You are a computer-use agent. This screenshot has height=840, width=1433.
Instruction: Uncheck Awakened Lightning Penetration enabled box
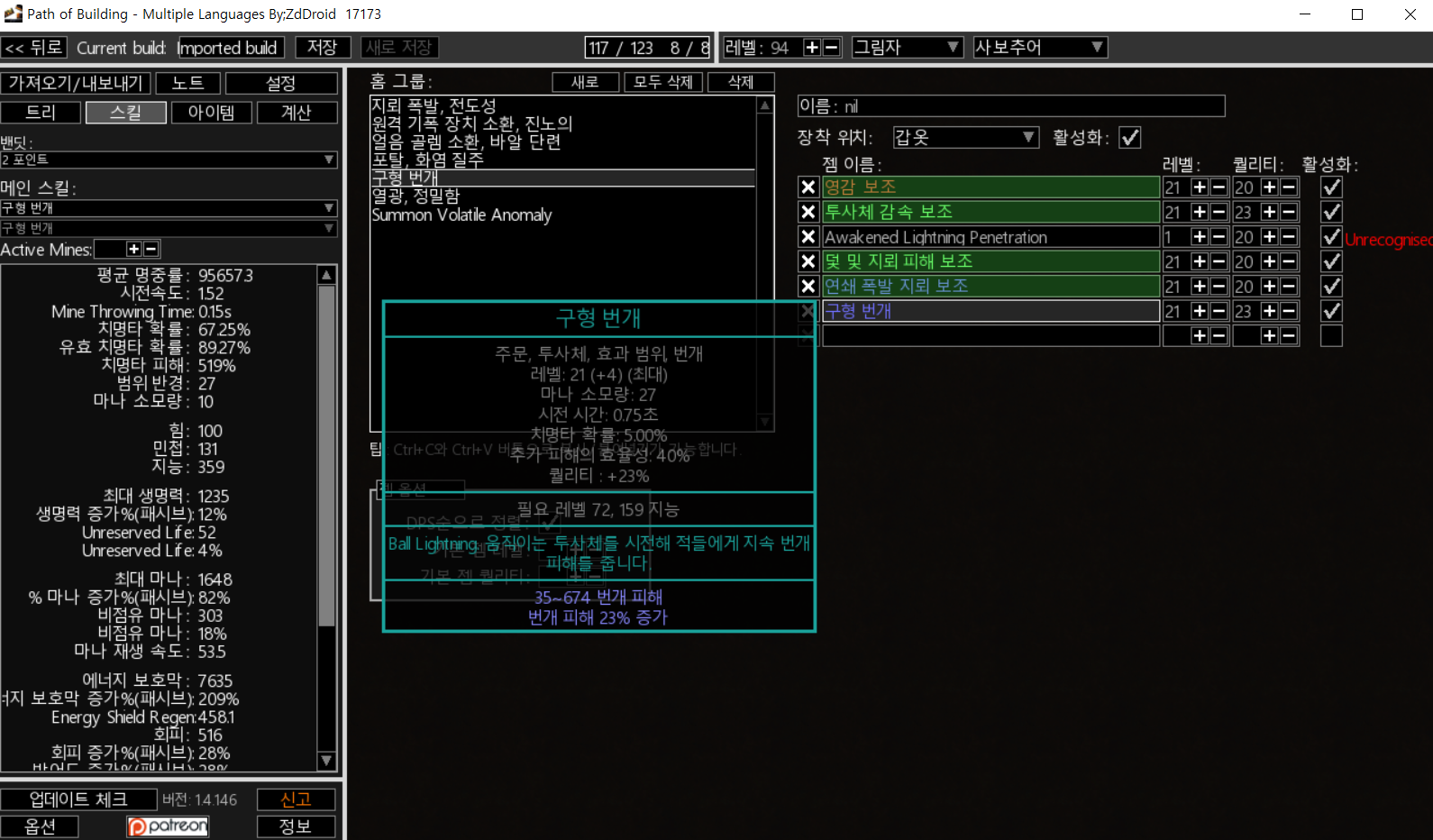[x=1331, y=237]
